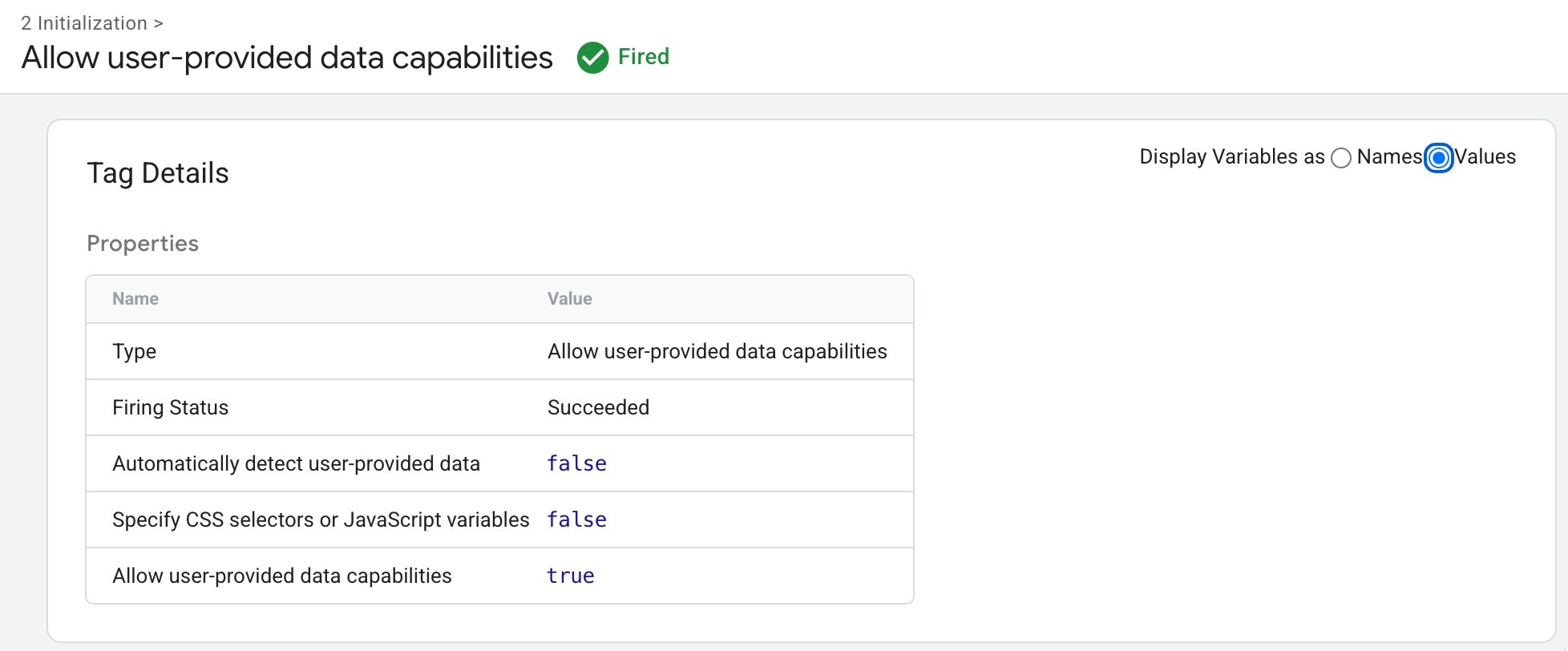Click the 'Succeeded' value cell
The image size is (1568, 651).
point(599,407)
